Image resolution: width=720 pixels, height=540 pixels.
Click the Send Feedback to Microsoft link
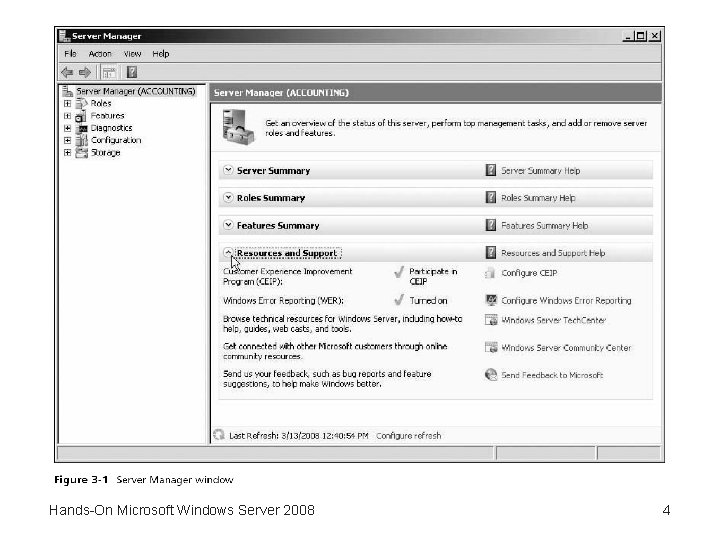552,375
